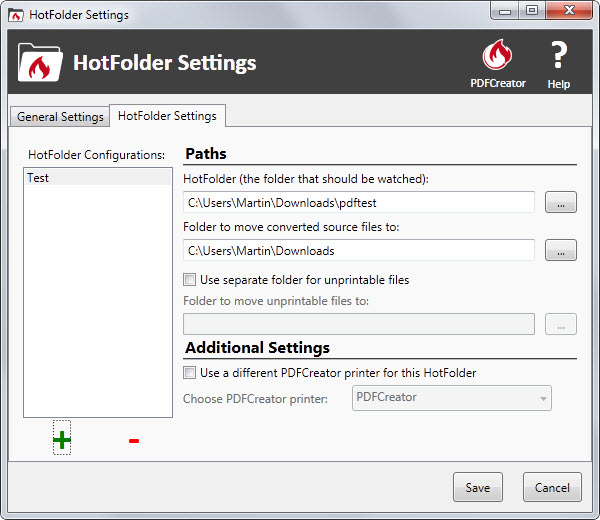Open the Choose PDFCreator printer dropdown

(452, 398)
